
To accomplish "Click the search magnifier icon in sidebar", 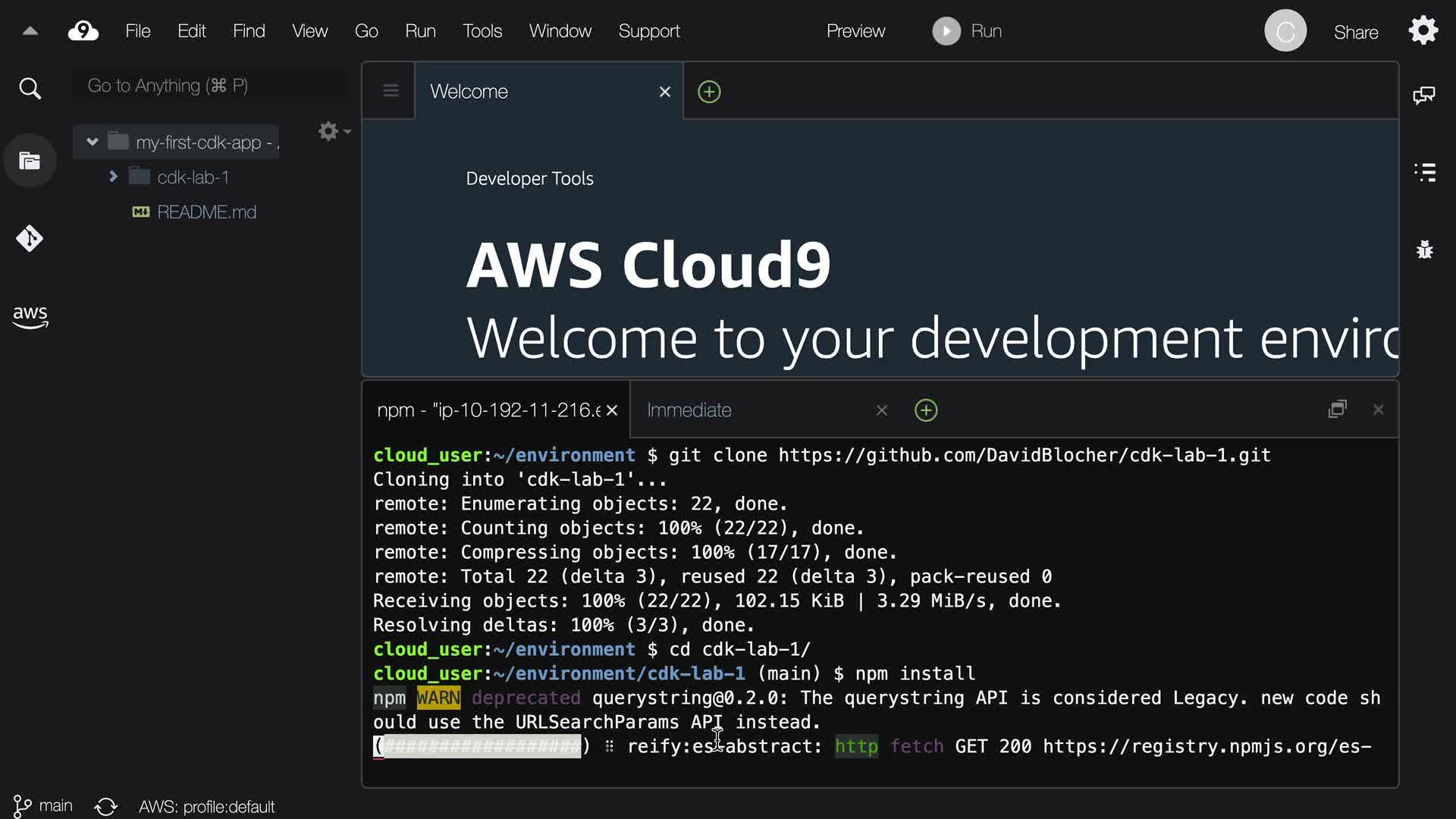I will [x=30, y=89].
